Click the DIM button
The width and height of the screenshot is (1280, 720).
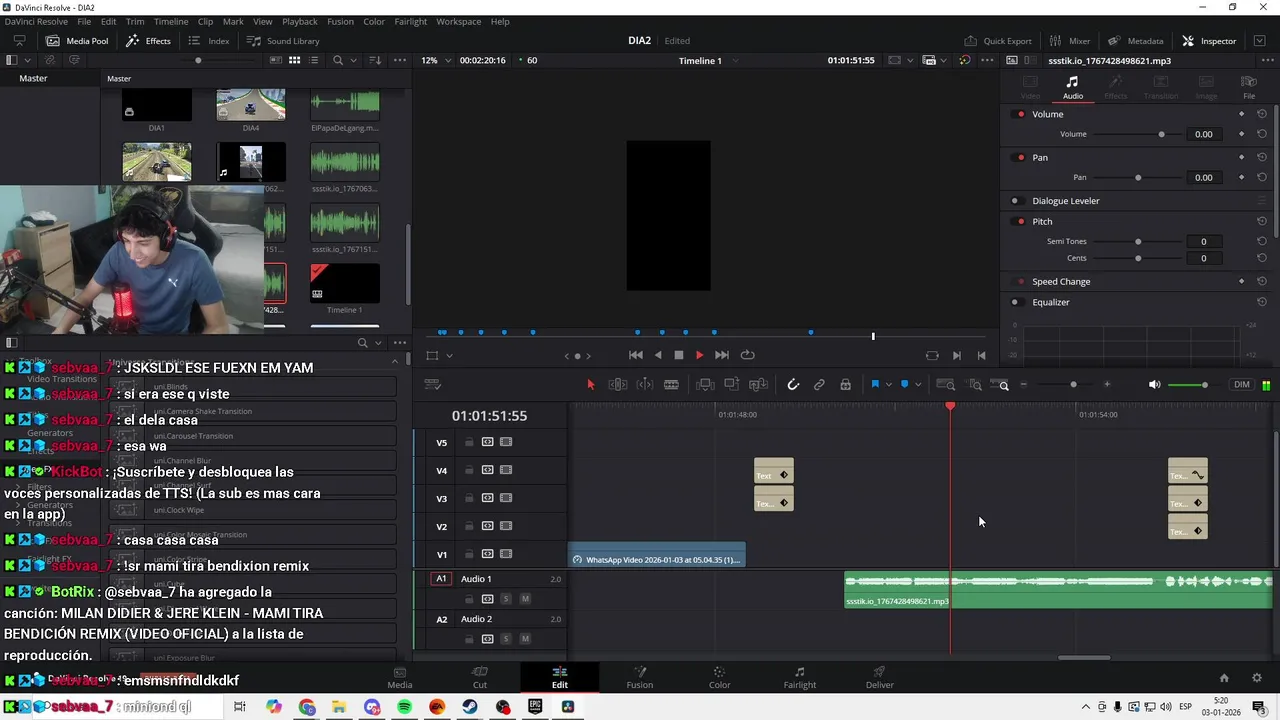tap(1242, 385)
